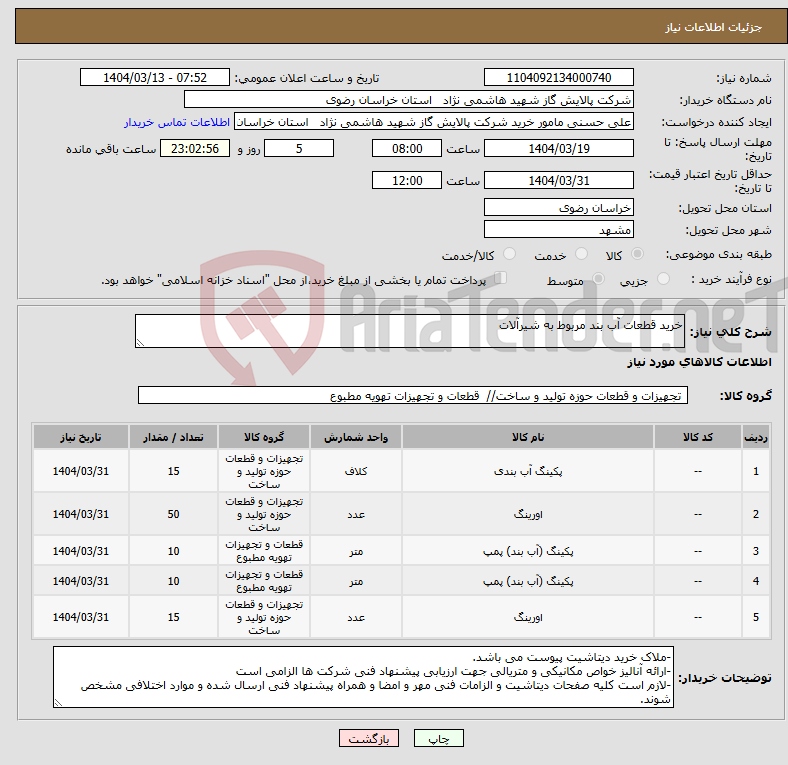Click the remaining days field showing 5
Viewport: 788px width, 765px height.
(x=299, y=149)
